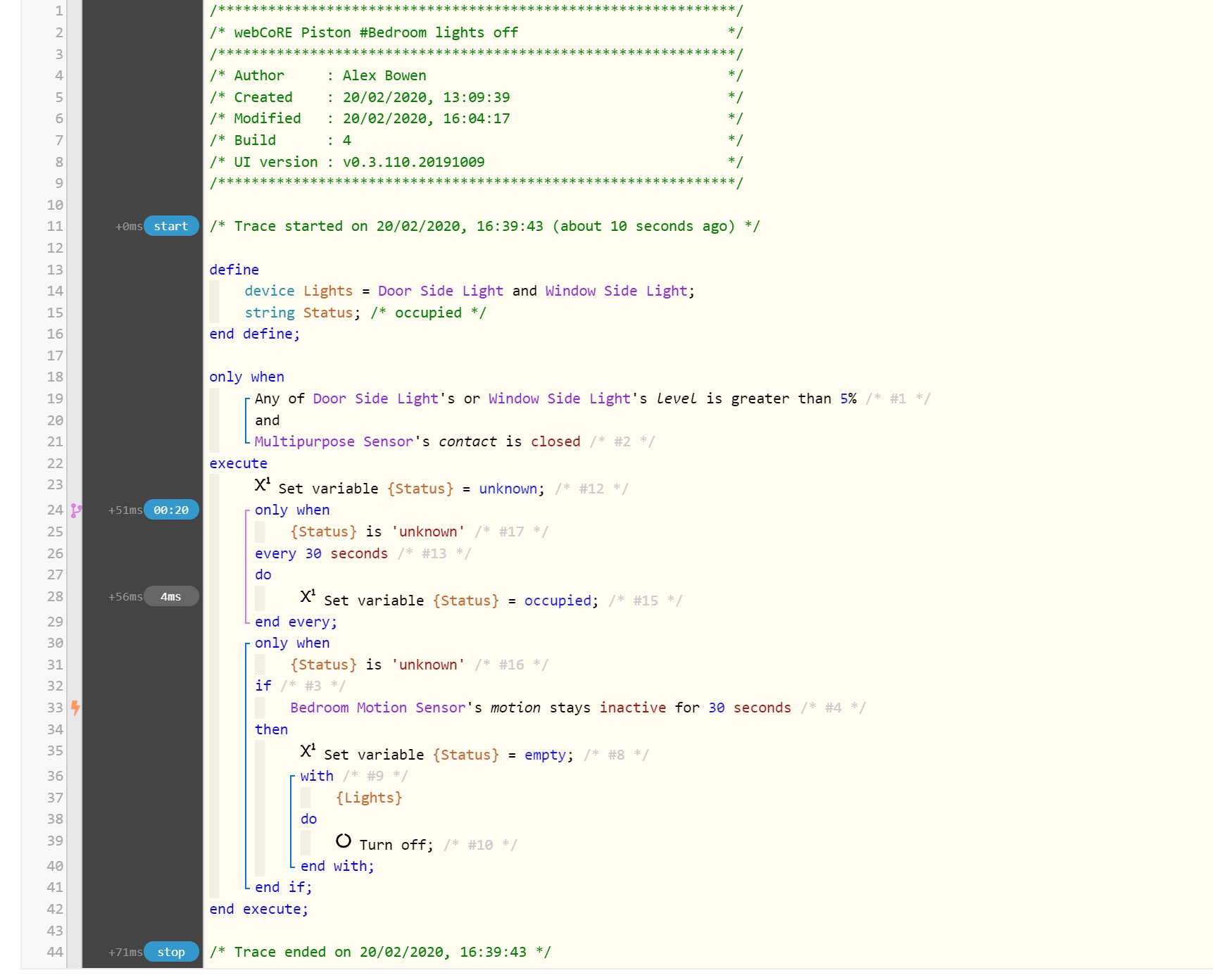
Task: Click the orange lightning bolt icon on line 33
Action: pyautogui.click(x=75, y=708)
